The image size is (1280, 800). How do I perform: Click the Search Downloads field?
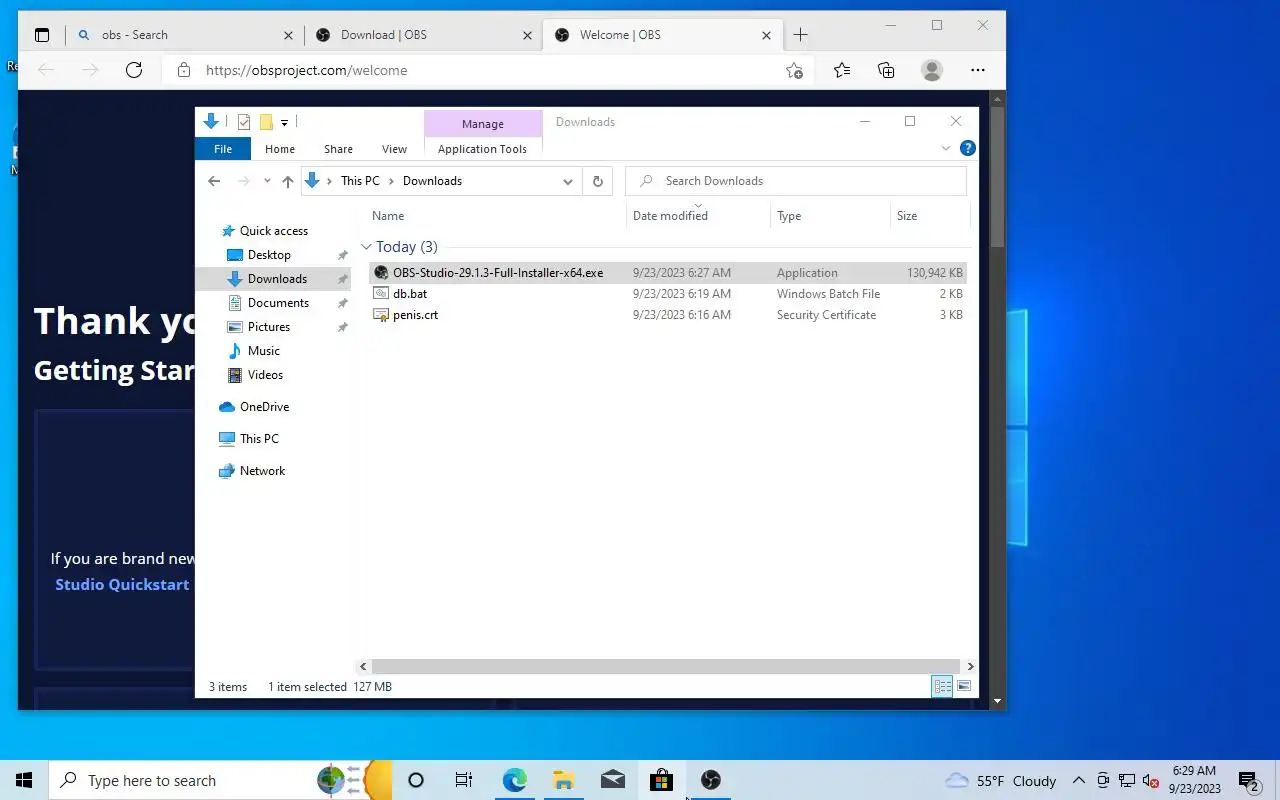pos(796,181)
